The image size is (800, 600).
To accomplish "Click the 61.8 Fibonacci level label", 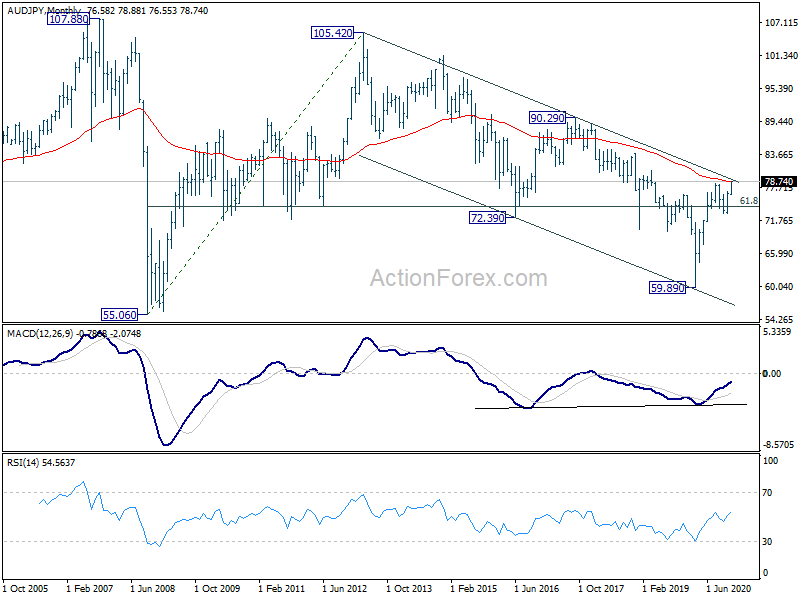I will click(x=748, y=201).
